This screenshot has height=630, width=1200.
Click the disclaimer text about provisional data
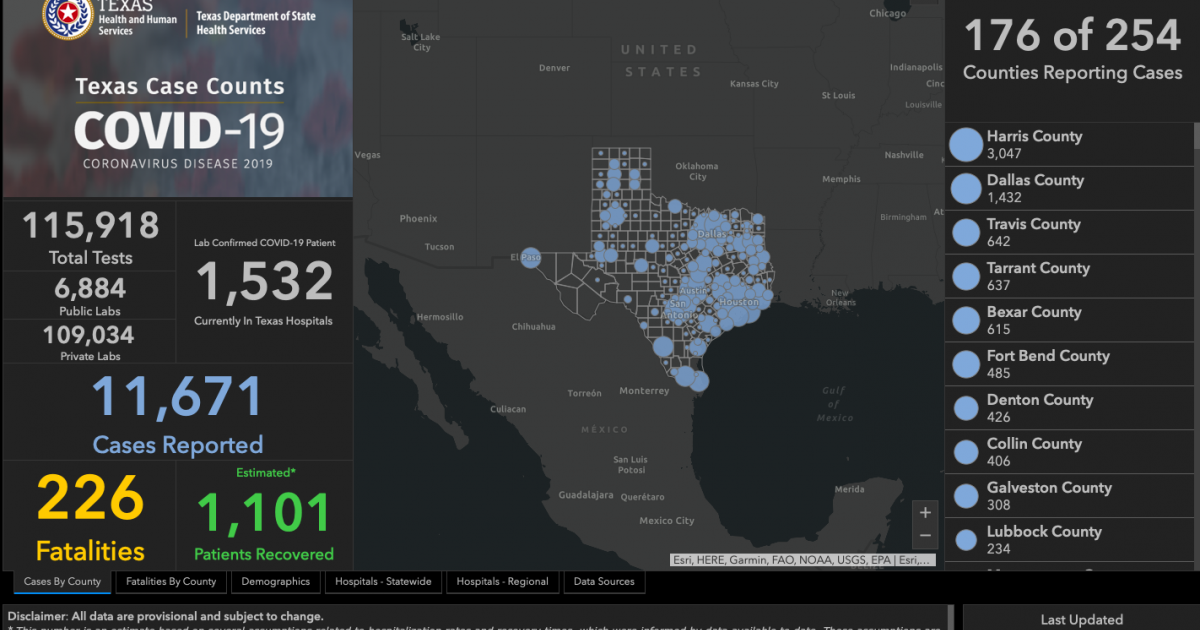coord(164,617)
